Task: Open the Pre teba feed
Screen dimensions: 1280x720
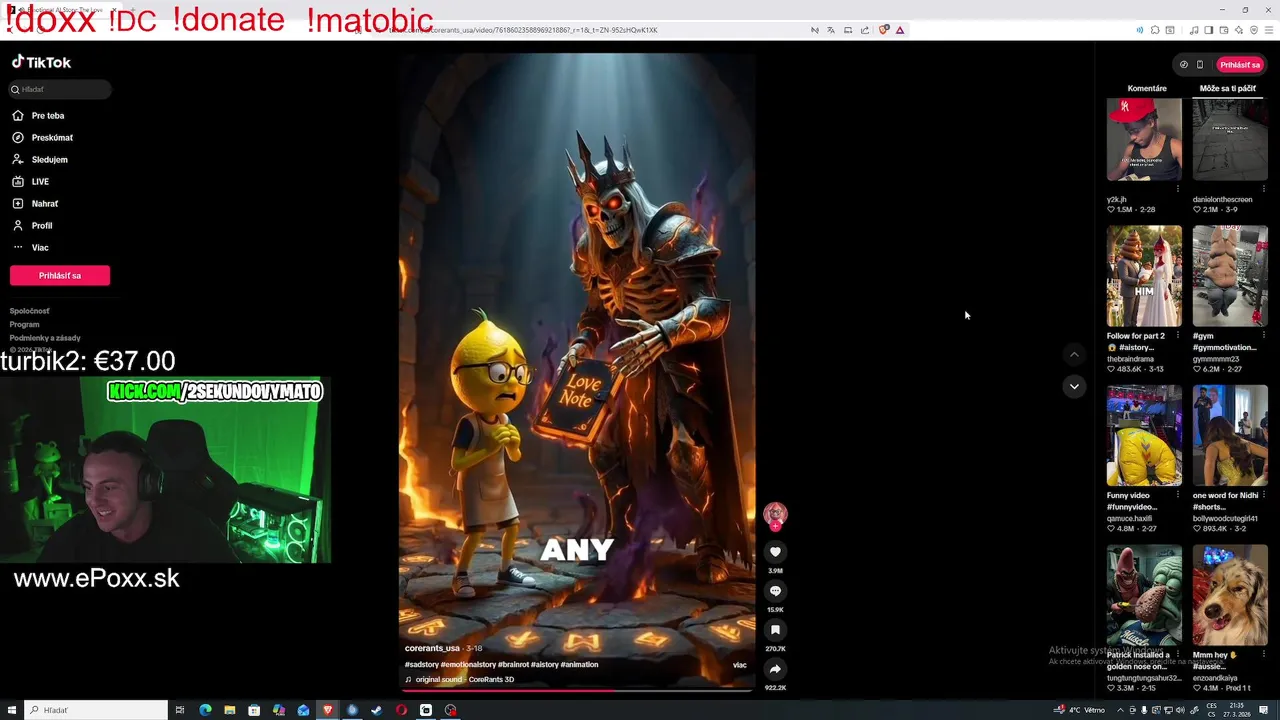Action: pyautogui.click(x=47, y=116)
